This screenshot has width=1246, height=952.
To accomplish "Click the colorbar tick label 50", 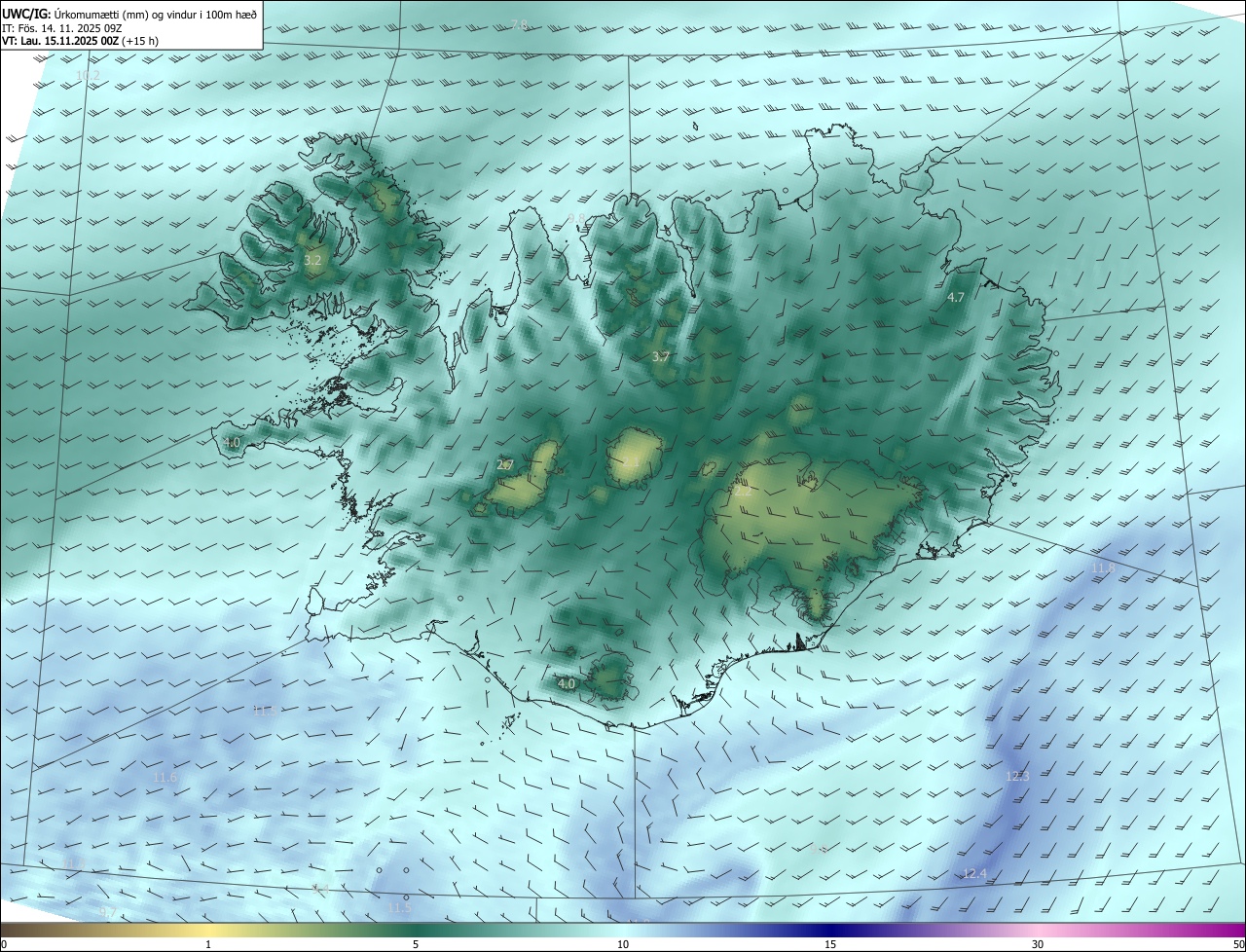I will (x=1238, y=944).
